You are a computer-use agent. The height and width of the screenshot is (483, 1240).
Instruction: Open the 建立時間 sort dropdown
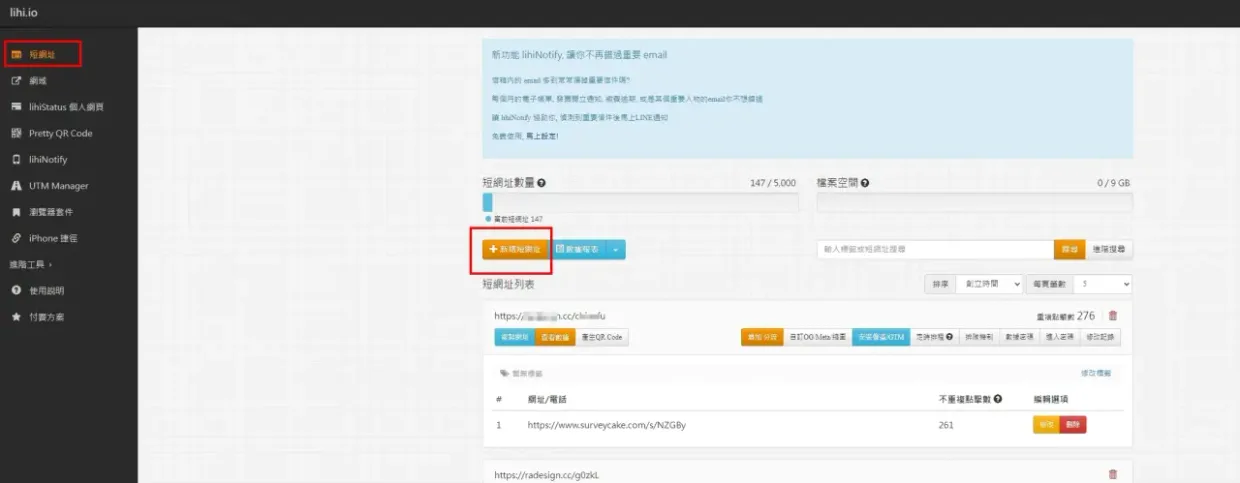pyautogui.click(x=989, y=284)
